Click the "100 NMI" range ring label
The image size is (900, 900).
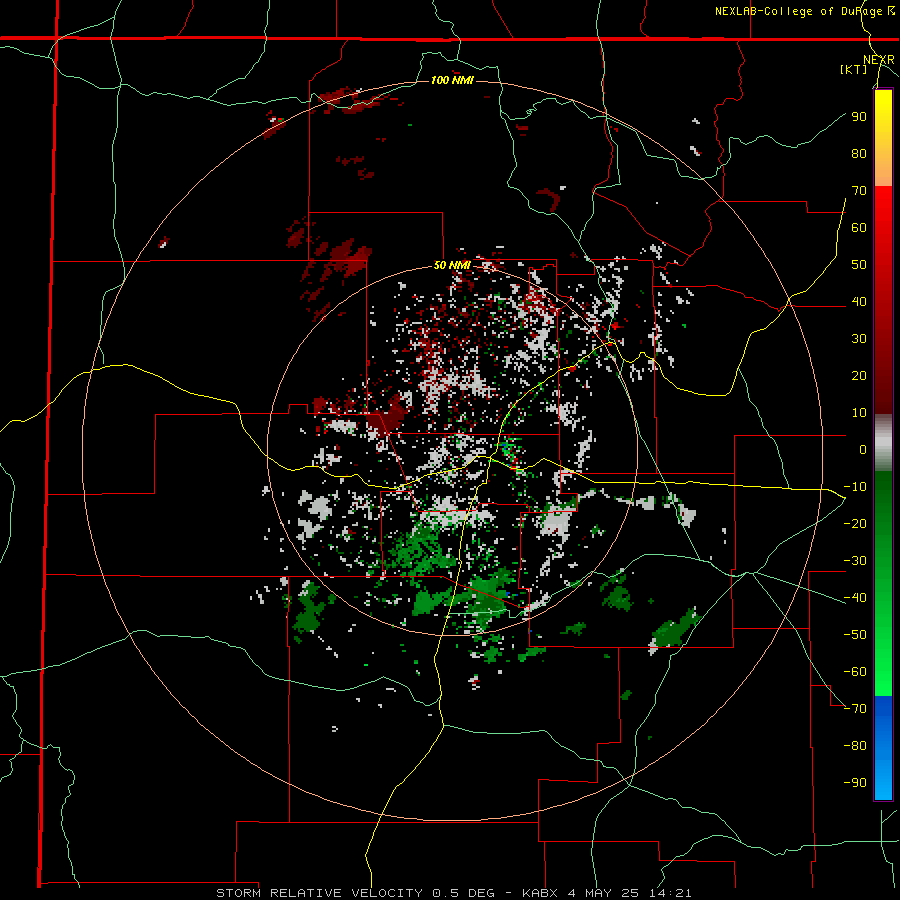pyautogui.click(x=452, y=80)
